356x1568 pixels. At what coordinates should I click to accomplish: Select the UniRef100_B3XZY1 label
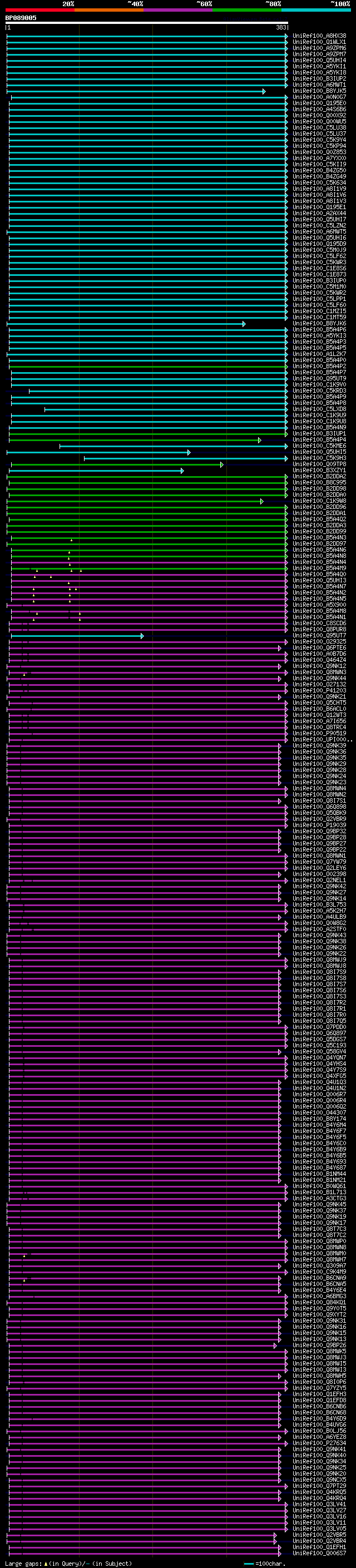point(319,471)
